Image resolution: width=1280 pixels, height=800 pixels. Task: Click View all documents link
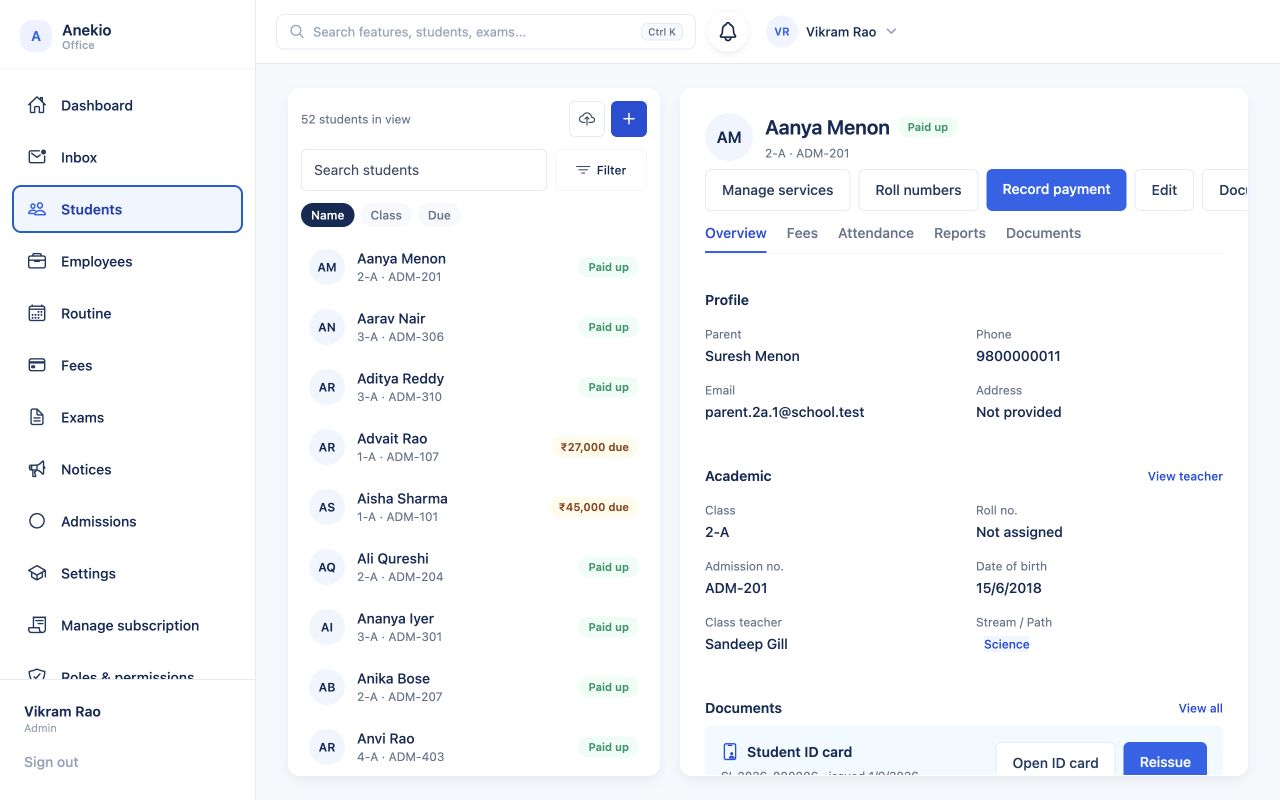click(x=1200, y=708)
